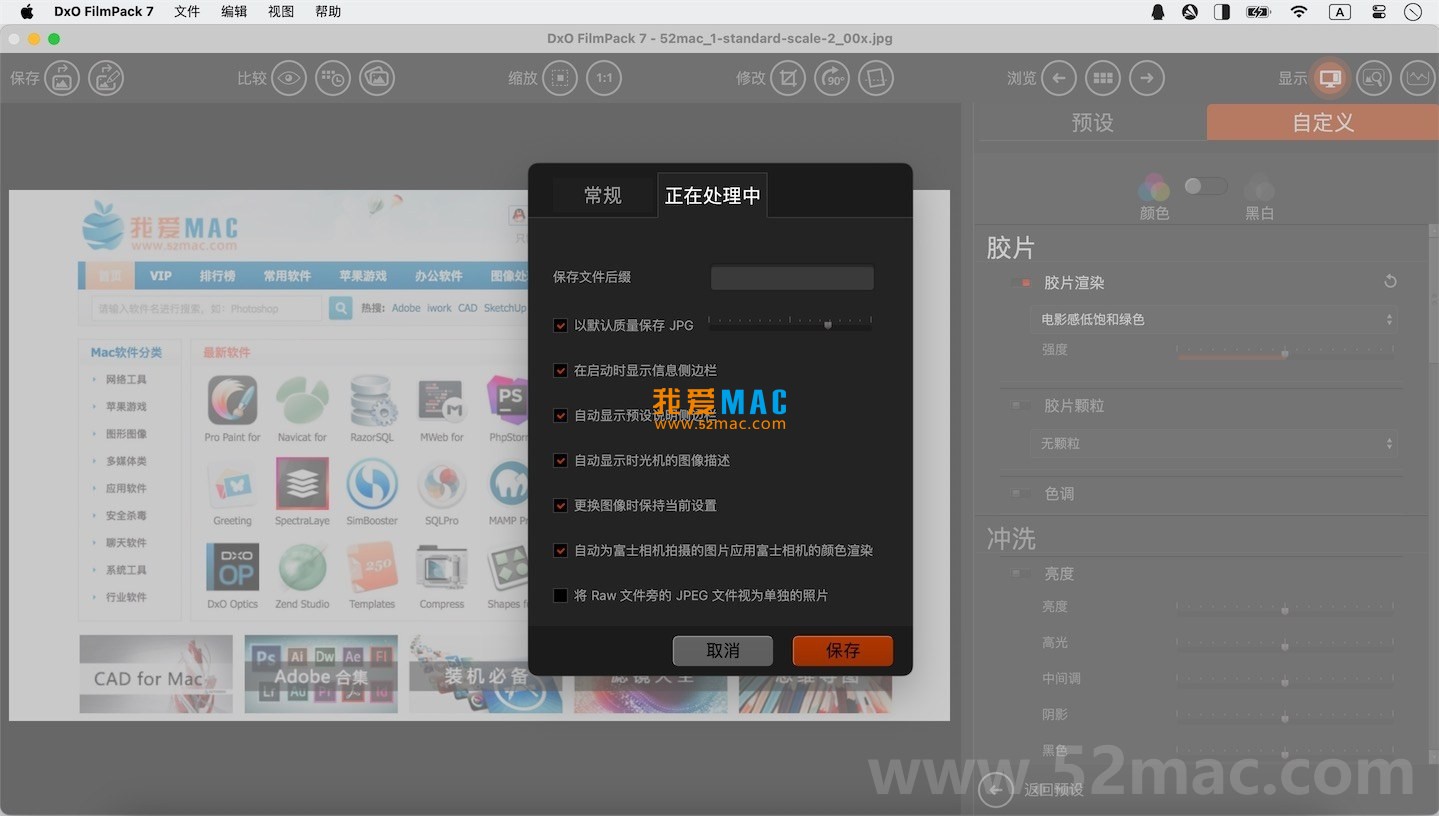Uncheck 更换图像时保持当前设置 checkbox
This screenshot has width=1439, height=816.
tap(560, 505)
